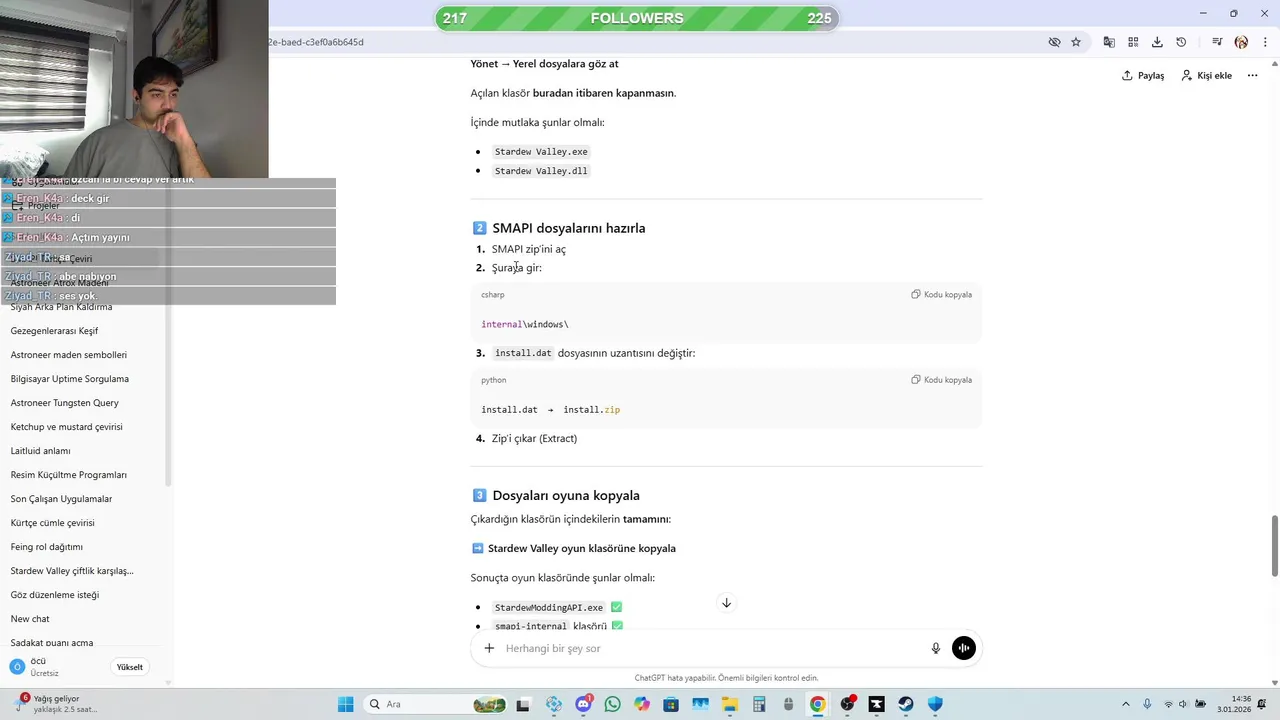Open the Laitluid anlamı chat
1280x720 pixels.
tap(40, 451)
